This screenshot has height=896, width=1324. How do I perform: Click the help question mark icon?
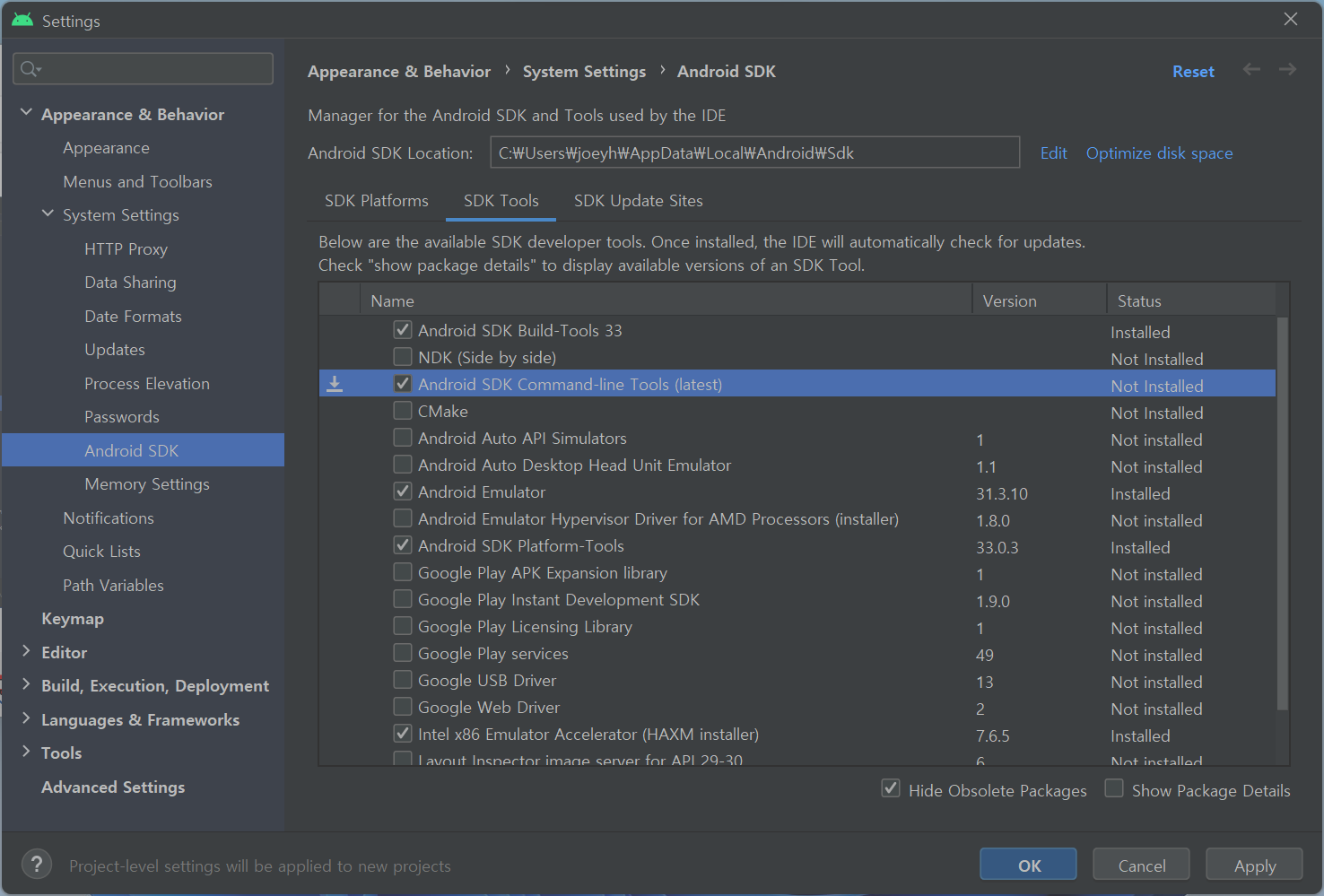point(36,865)
